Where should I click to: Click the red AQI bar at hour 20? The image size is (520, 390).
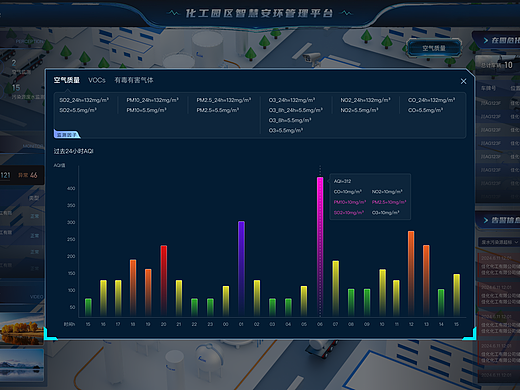(x=164, y=281)
